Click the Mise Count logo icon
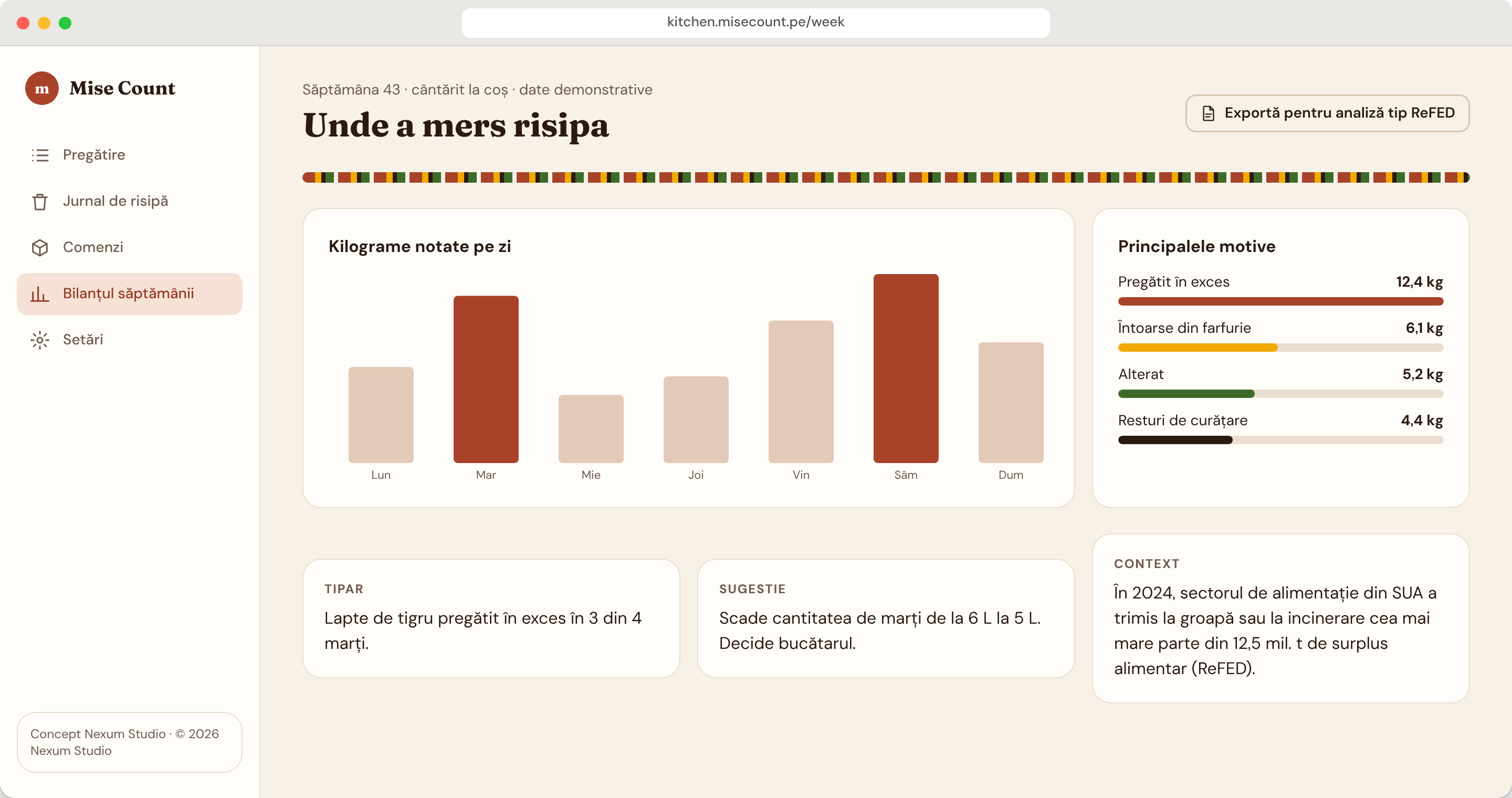Image resolution: width=1512 pixels, height=798 pixels. tap(41, 88)
